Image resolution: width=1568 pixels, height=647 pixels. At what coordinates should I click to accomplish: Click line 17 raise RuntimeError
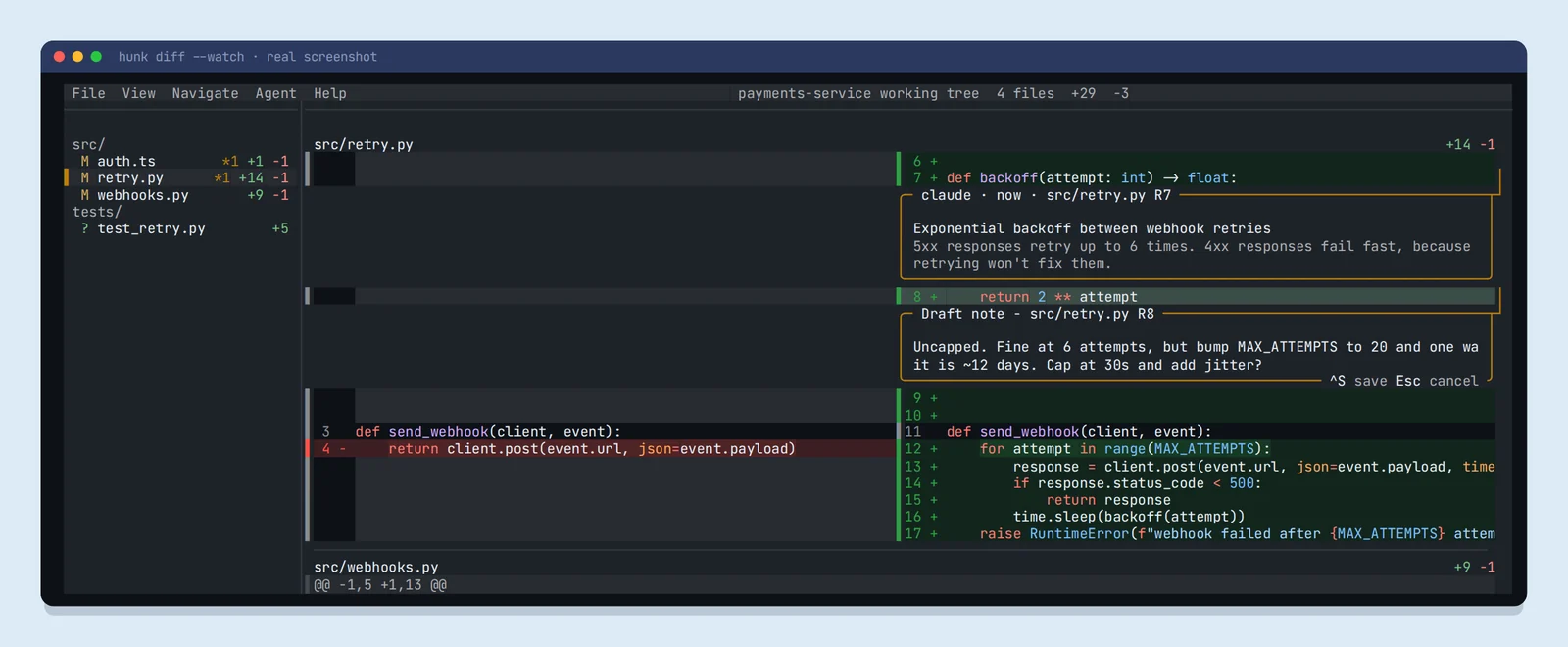pyautogui.click(x=1198, y=534)
